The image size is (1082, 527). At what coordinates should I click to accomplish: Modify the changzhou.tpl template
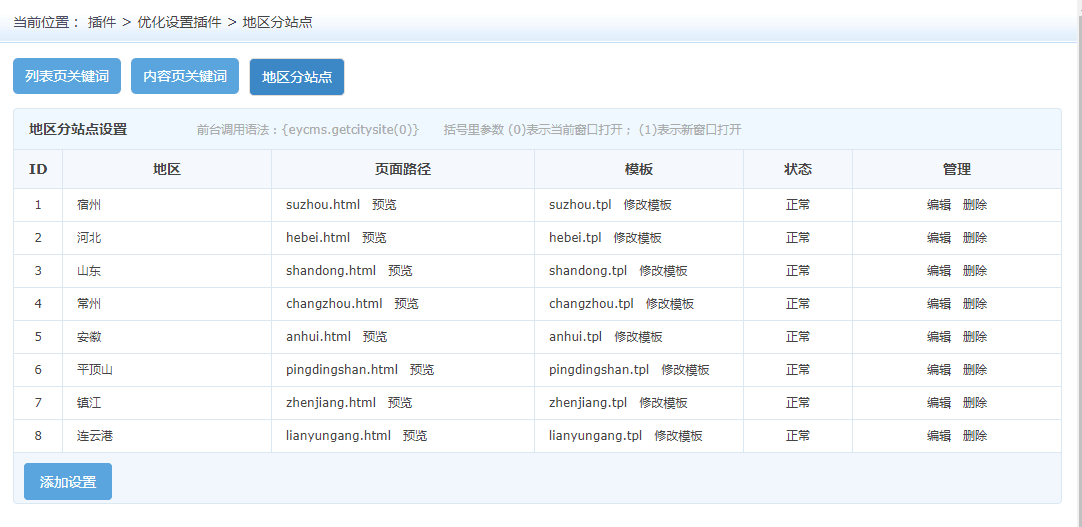(x=669, y=304)
